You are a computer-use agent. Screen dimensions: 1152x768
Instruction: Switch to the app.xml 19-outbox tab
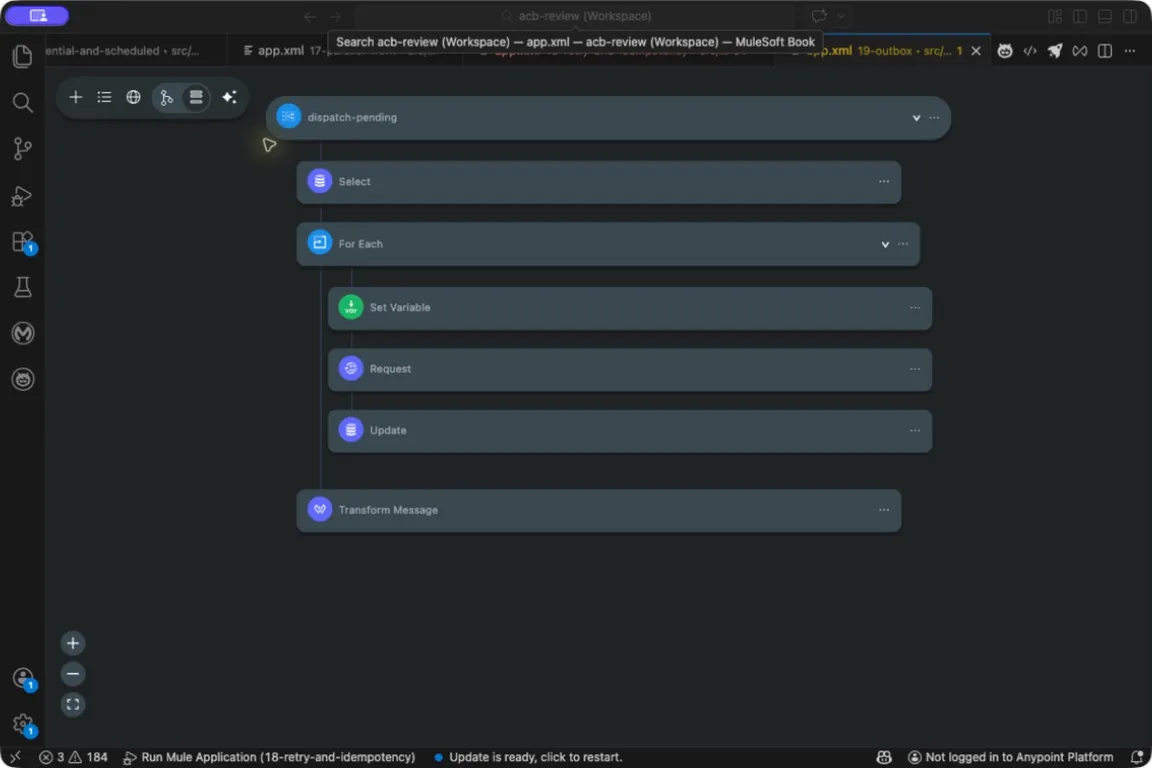pos(882,51)
